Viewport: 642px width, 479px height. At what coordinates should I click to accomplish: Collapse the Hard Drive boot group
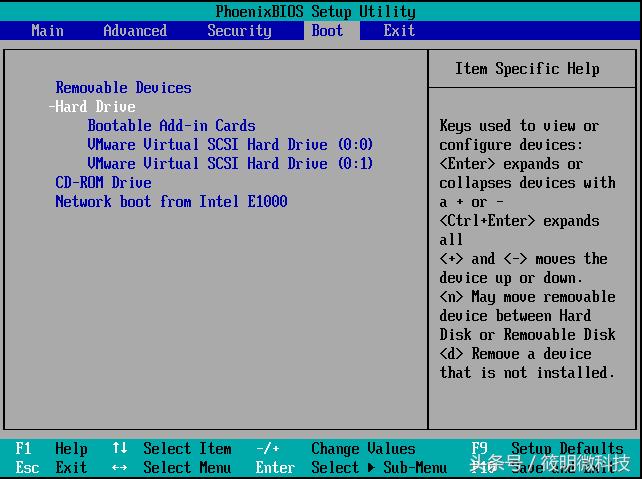point(92,106)
